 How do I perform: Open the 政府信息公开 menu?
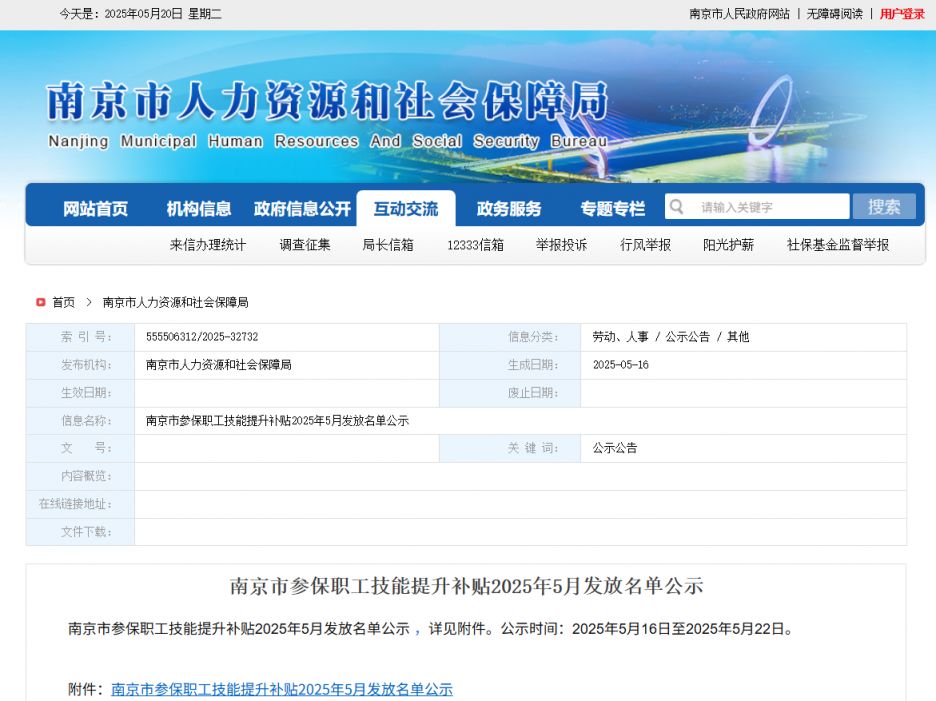(301, 208)
